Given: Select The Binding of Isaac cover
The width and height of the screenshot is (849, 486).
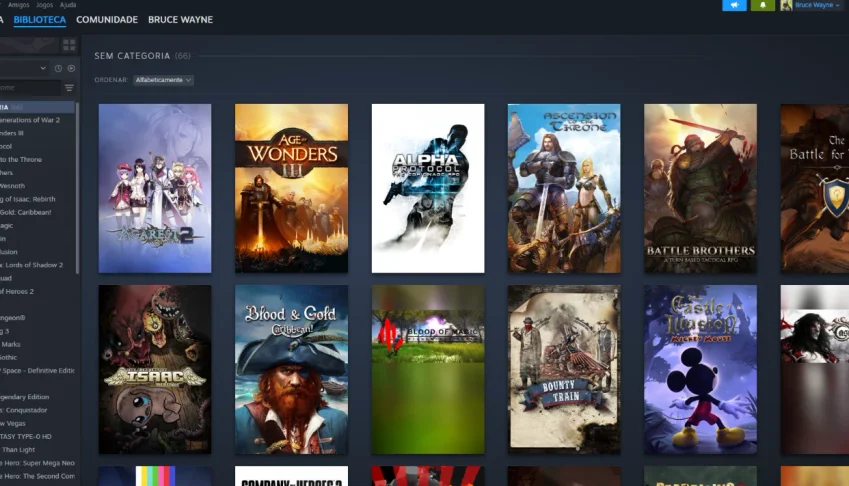Looking at the screenshot, I should [155, 370].
